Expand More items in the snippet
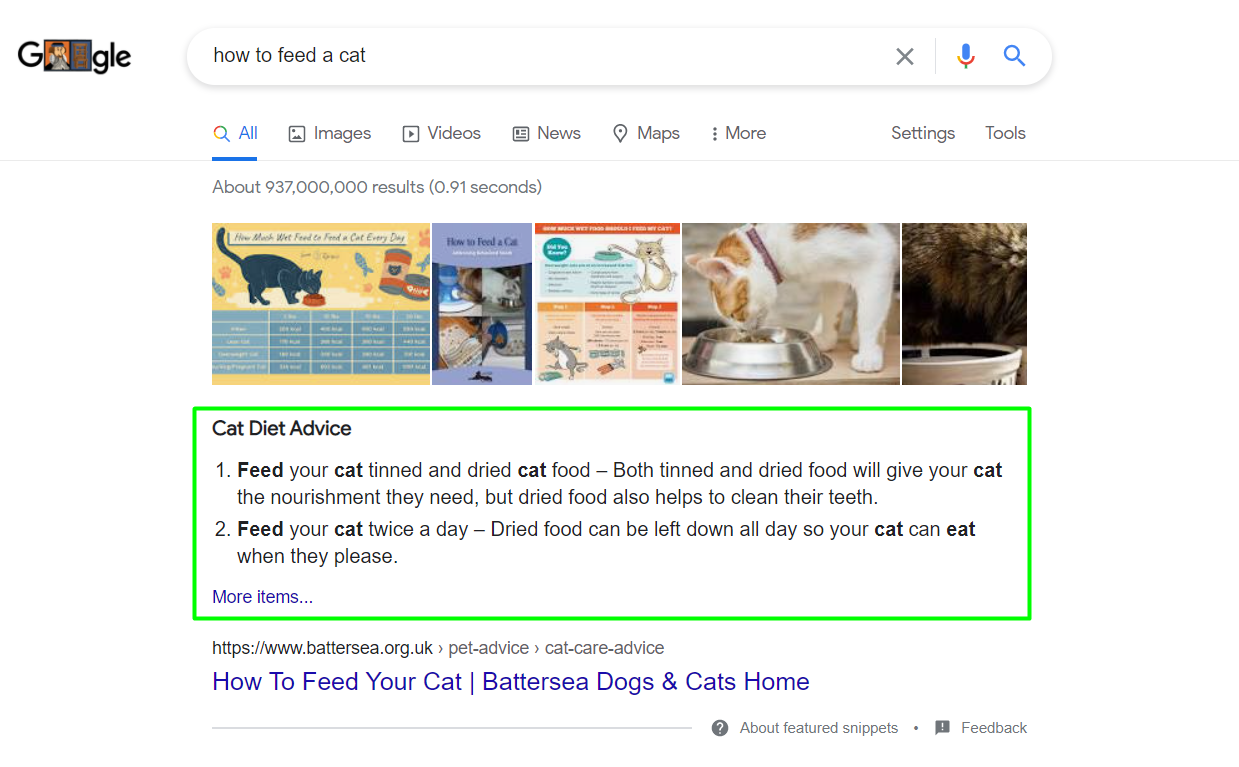This screenshot has height=767, width=1239. pyautogui.click(x=262, y=597)
